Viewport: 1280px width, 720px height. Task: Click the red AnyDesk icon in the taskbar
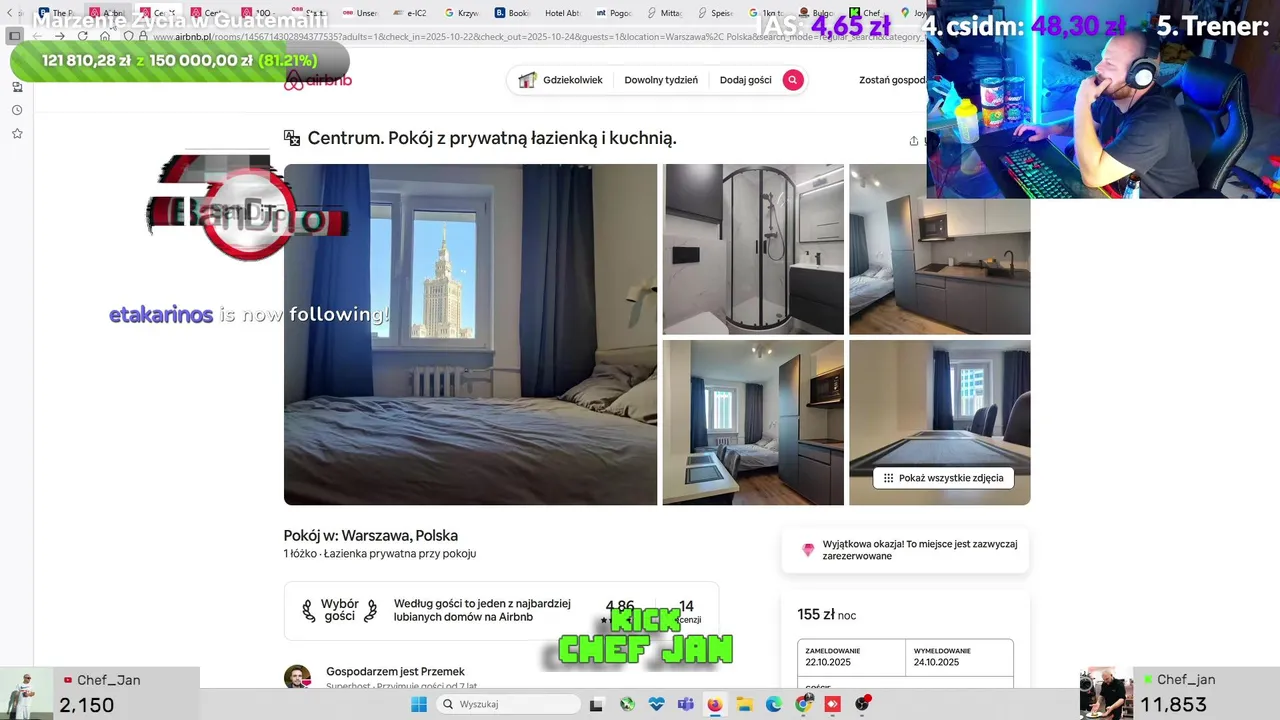pyautogui.click(x=832, y=704)
